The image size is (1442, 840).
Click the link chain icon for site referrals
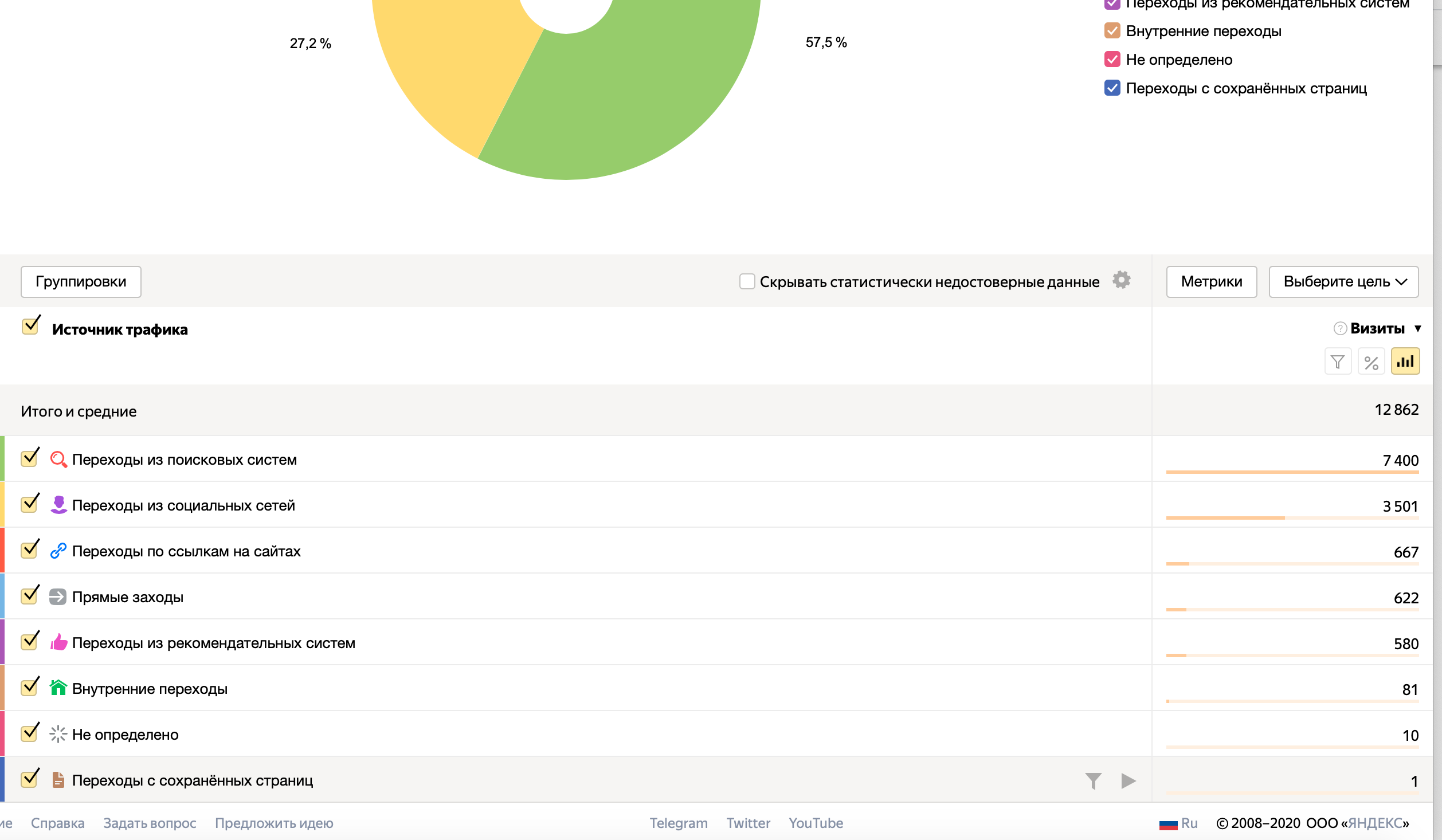click(58, 551)
